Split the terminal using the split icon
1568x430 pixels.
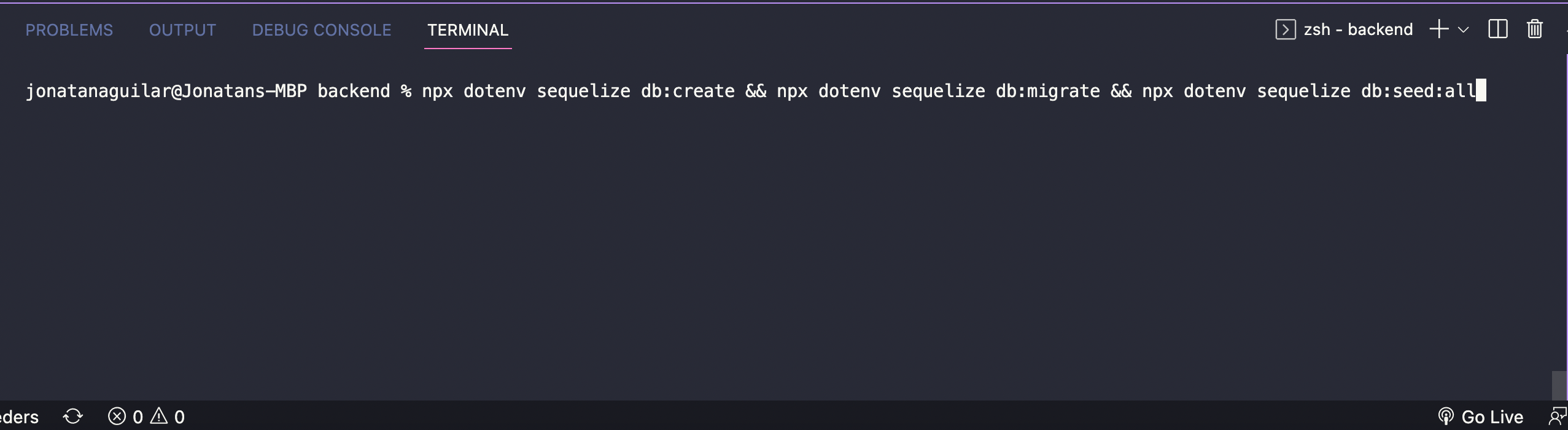[1498, 29]
